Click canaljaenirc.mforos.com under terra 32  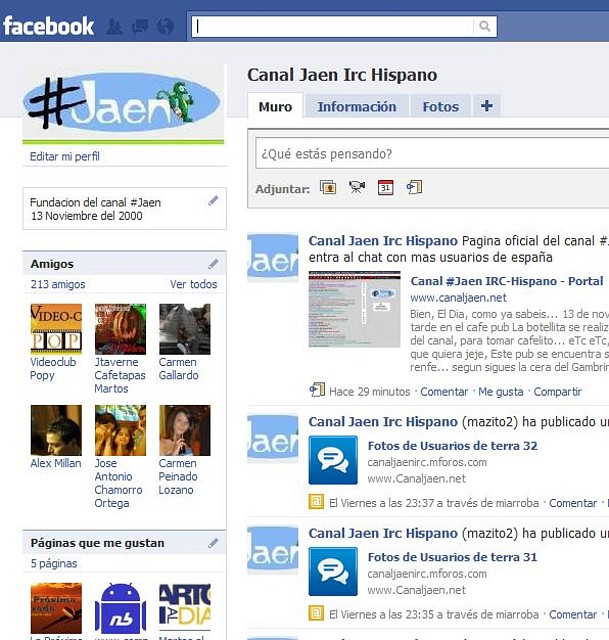tap(427, 462)
